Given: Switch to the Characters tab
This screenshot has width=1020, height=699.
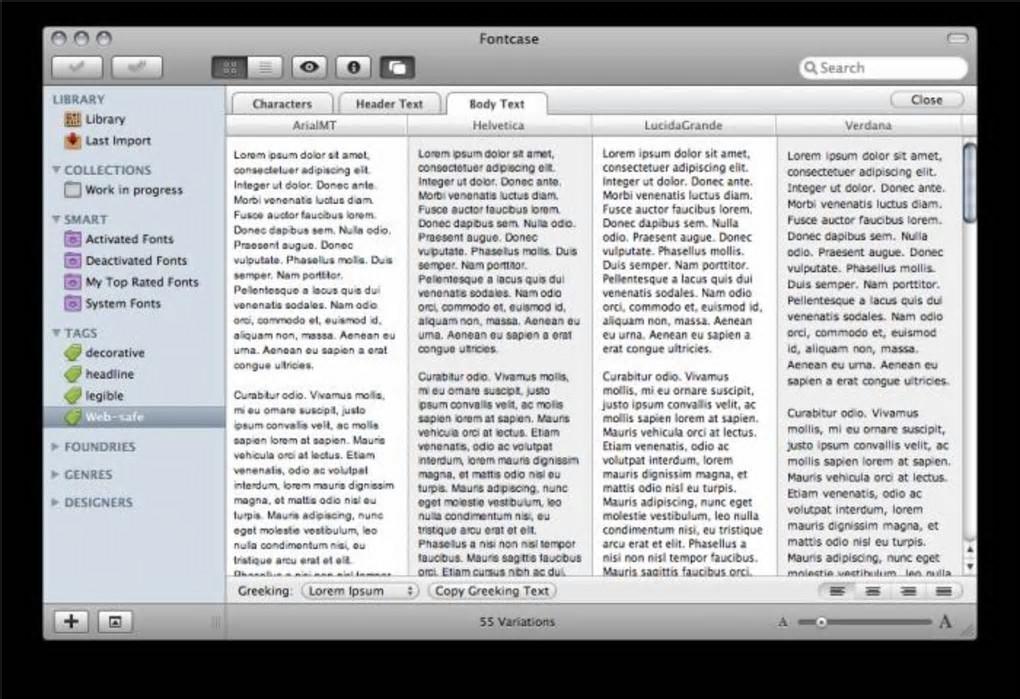Looking at the screenshot, I should point(282,104).
